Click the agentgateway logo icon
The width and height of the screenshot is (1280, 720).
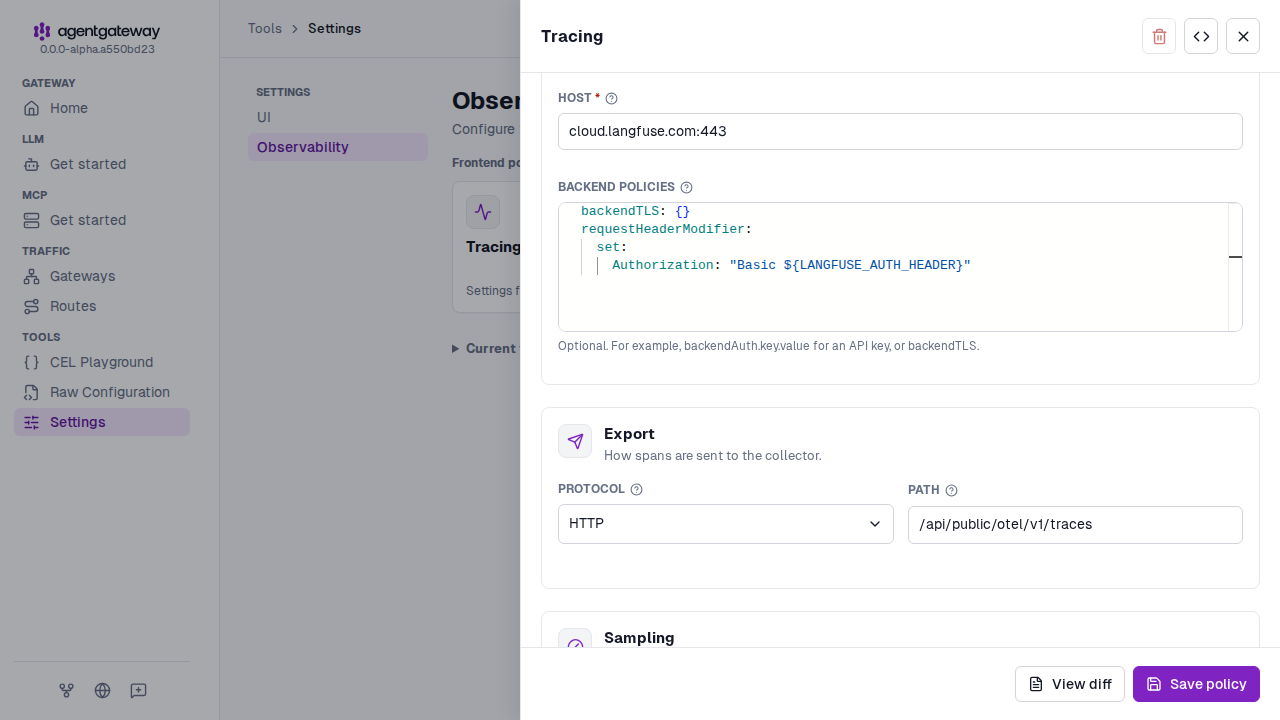tap(42, 31)
